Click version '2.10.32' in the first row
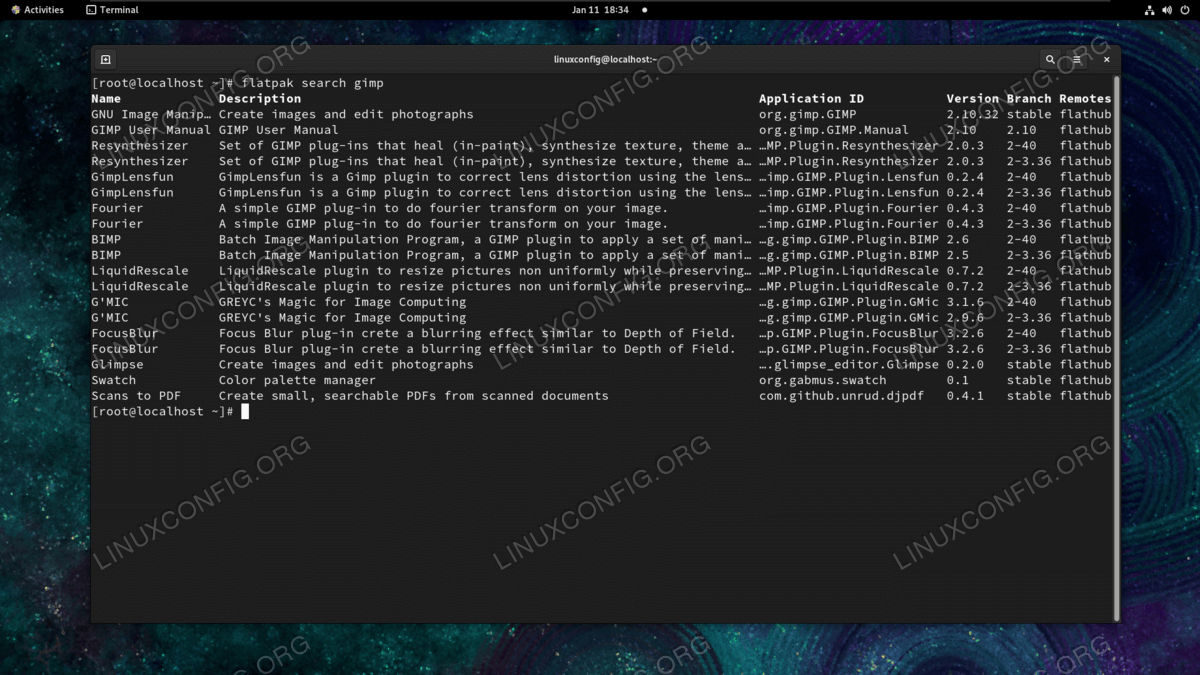The image size is (1200, 675). (973, 114)
